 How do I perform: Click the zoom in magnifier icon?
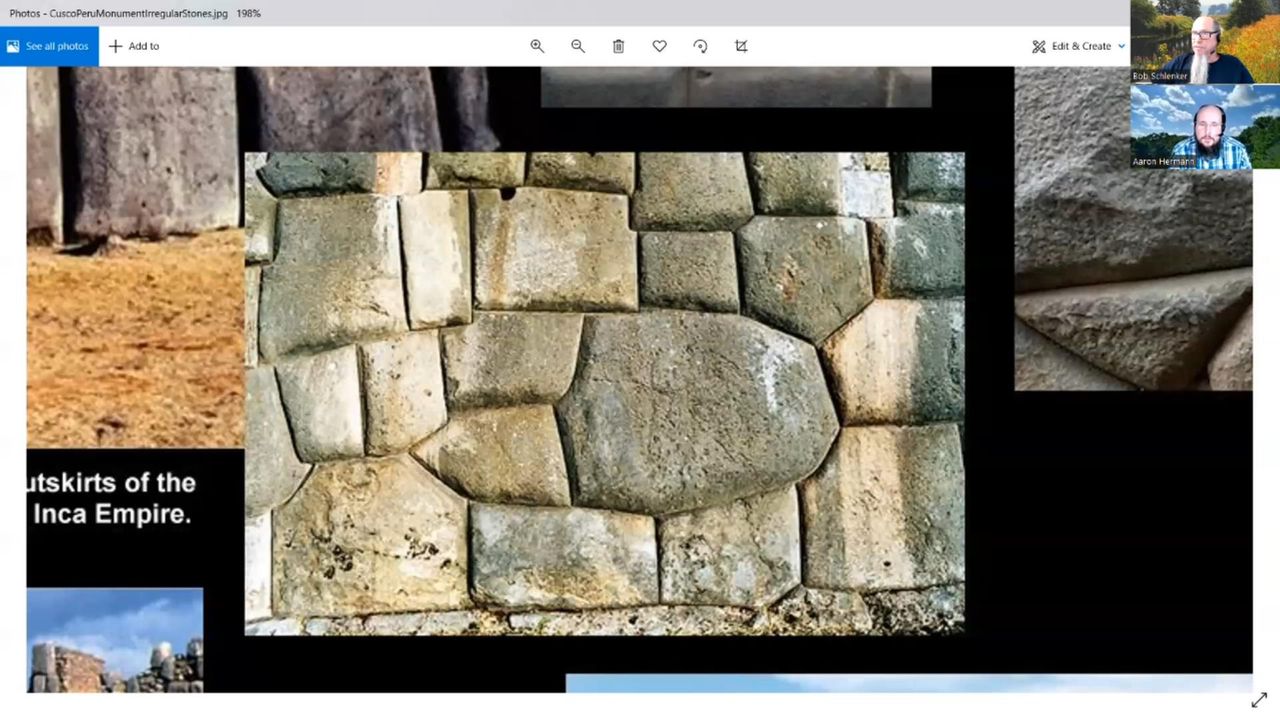(x=537, y=46)
